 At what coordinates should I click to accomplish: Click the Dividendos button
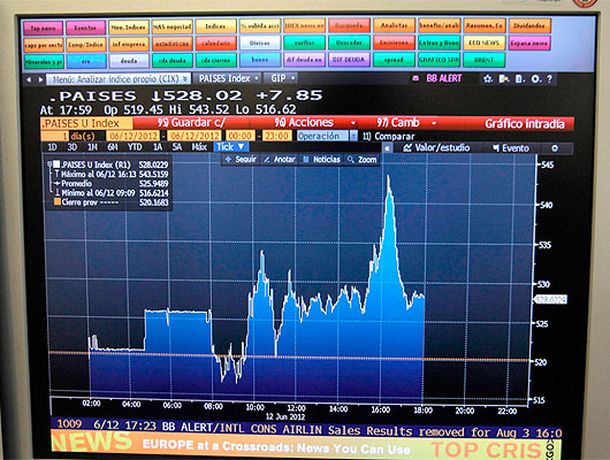[x=529, y=26]
